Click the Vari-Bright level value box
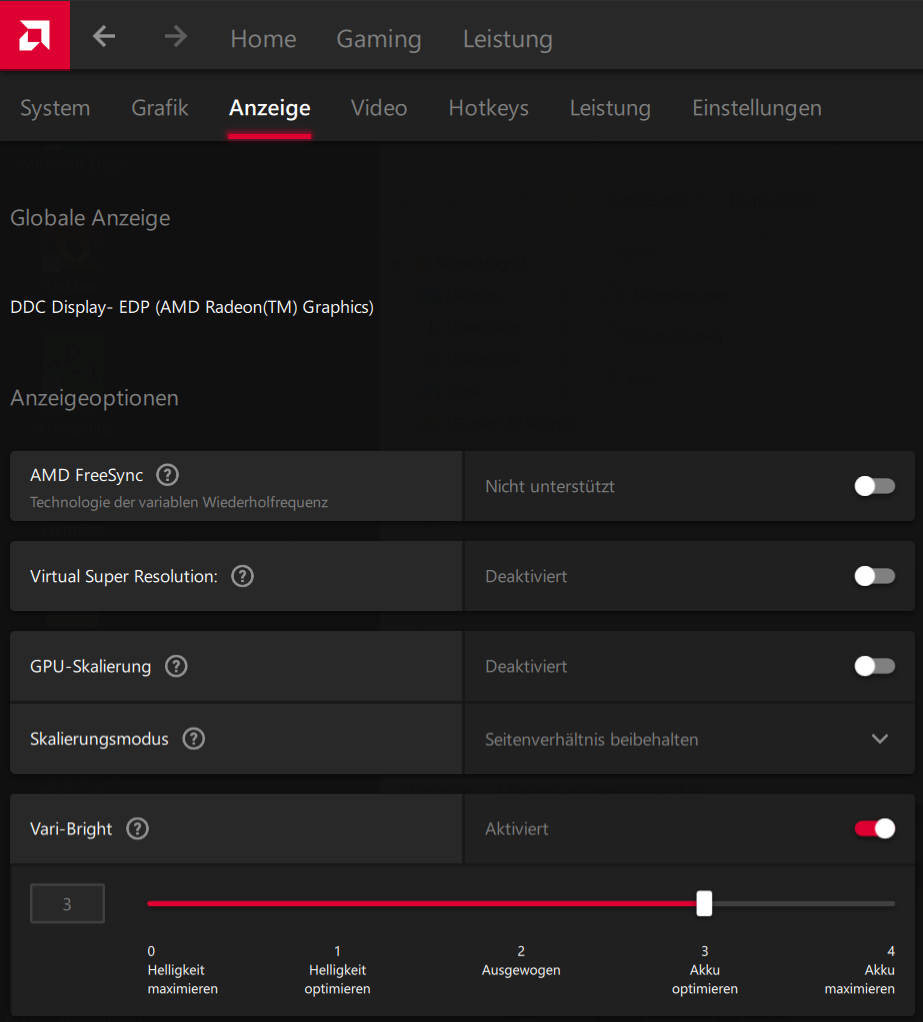The width and height of the screenshot is (923, 1022). click(x=67, y=904)
